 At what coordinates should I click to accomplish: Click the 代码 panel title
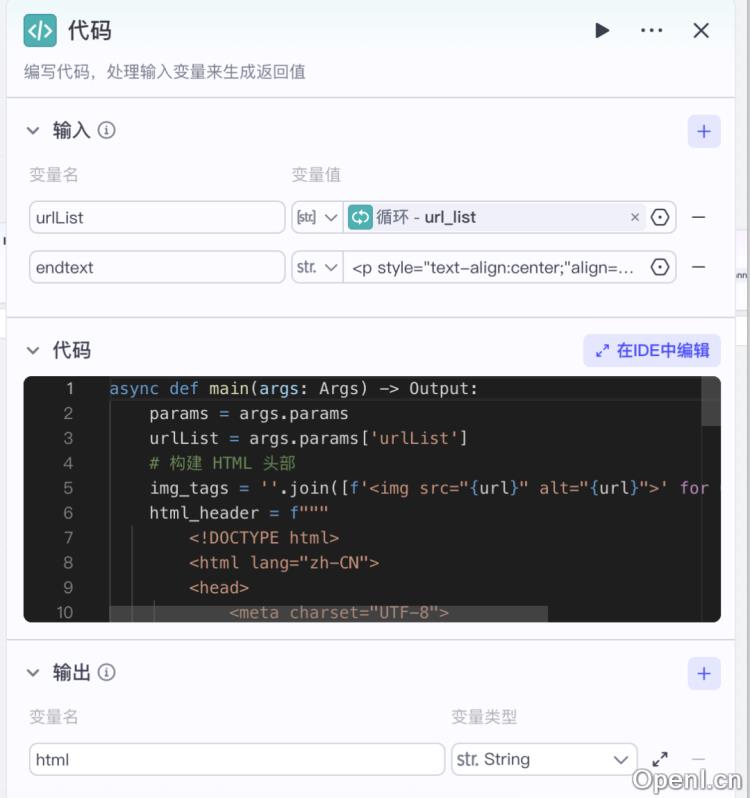pyautogui.click(x=90, y=31)
